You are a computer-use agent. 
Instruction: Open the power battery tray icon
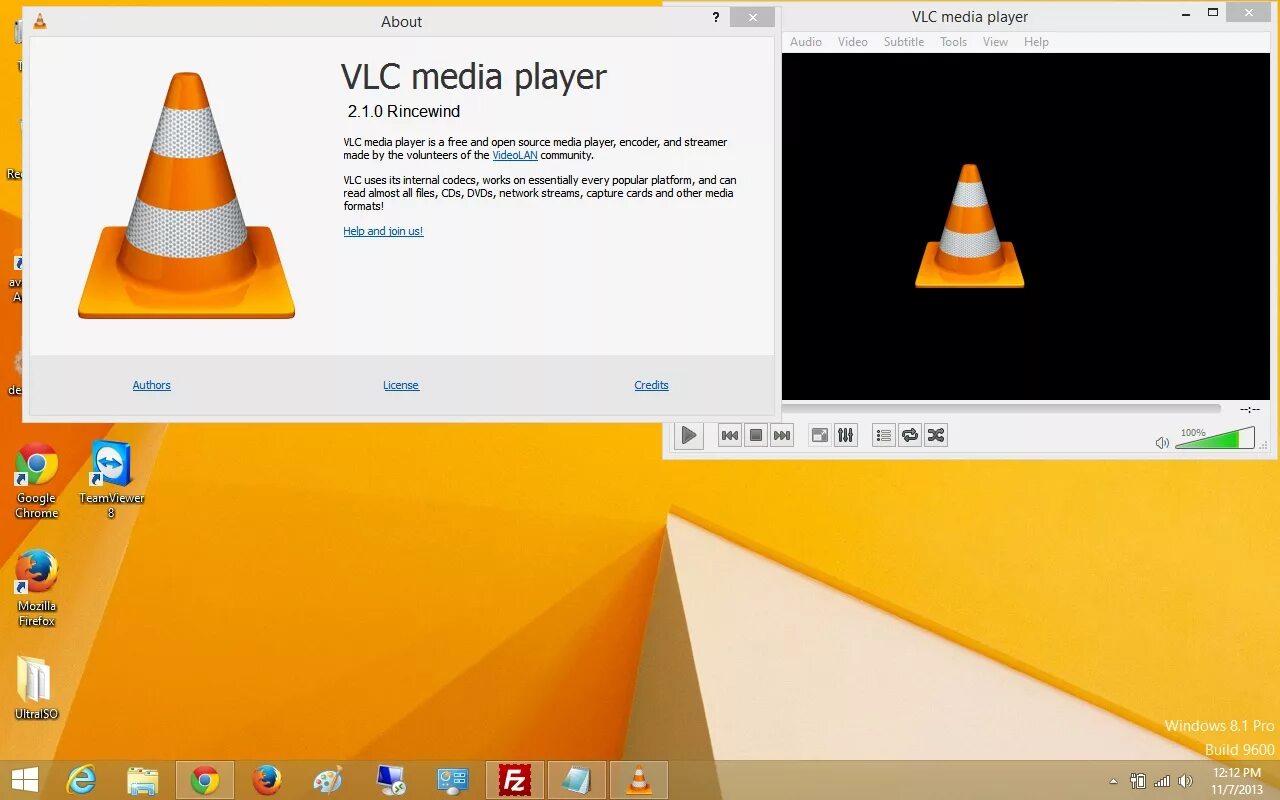coord(1138,781)
